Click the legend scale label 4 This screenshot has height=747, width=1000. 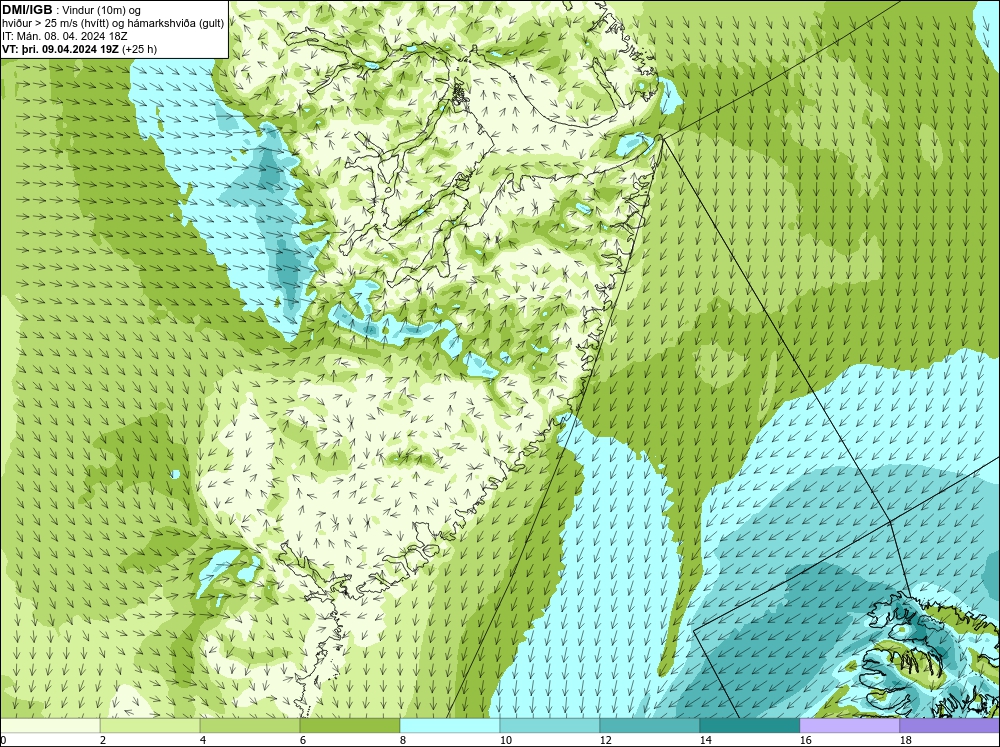(x=203, y=740)
